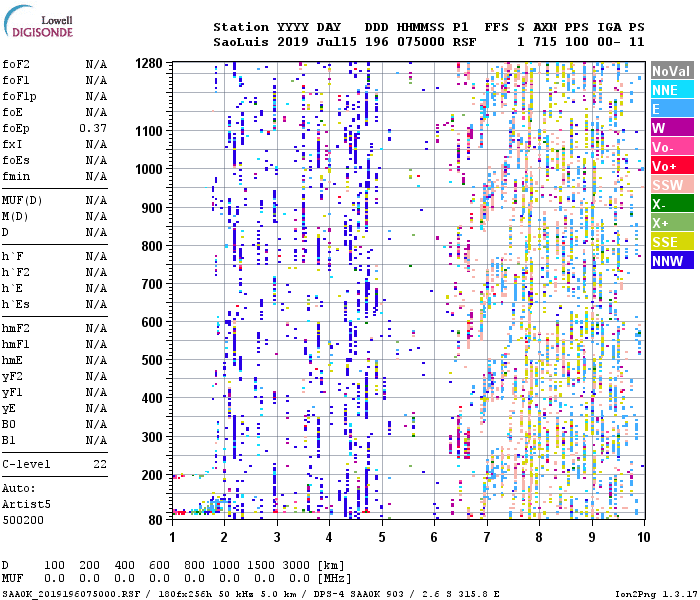Click the 1100 height axis label
This screenshot has height=600, width=700.
pyautogui.click(x=149, y=131)
